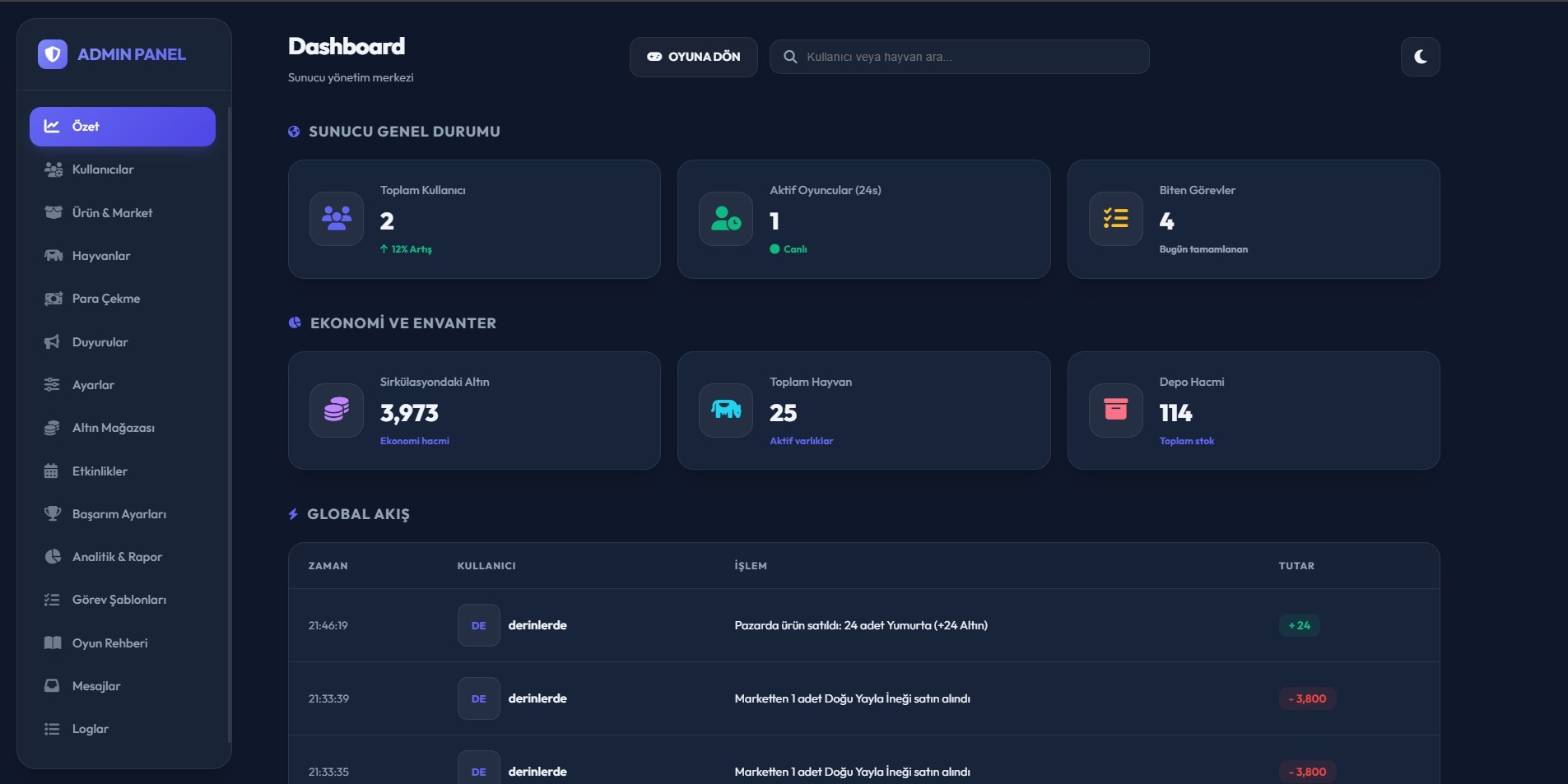Focus the Kullanıcı veya hayvan search field
Image resolution: width=1568 pixels, height=784 pixels.
coord(971,57)
